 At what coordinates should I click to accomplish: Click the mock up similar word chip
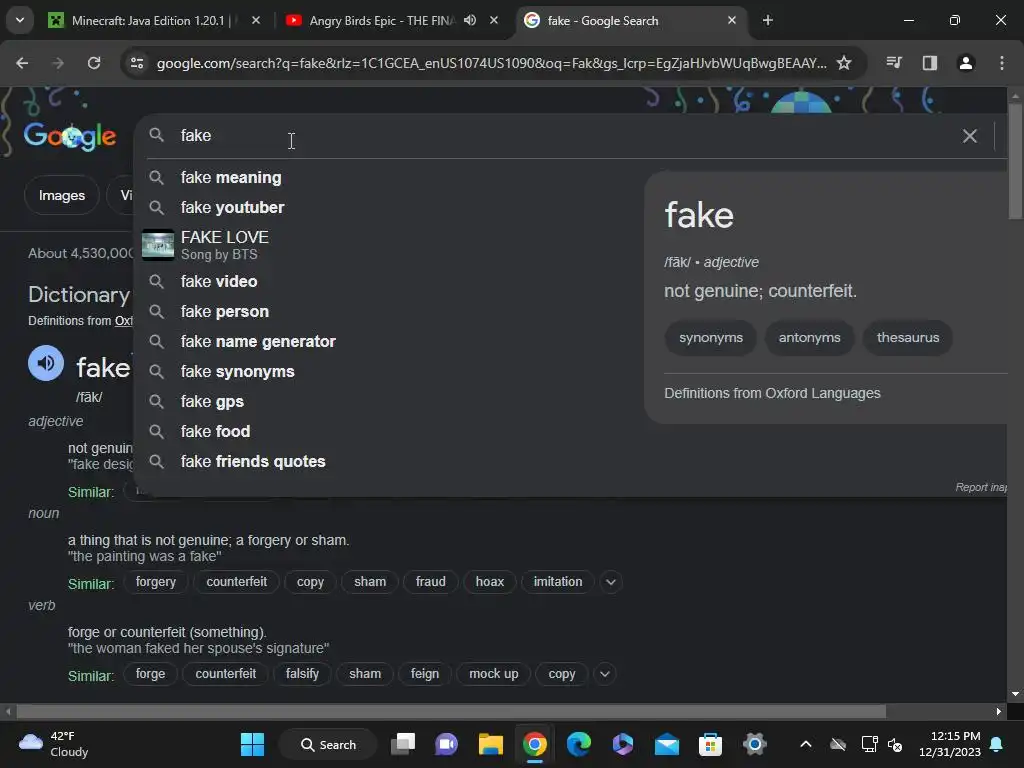click(493, 674)
